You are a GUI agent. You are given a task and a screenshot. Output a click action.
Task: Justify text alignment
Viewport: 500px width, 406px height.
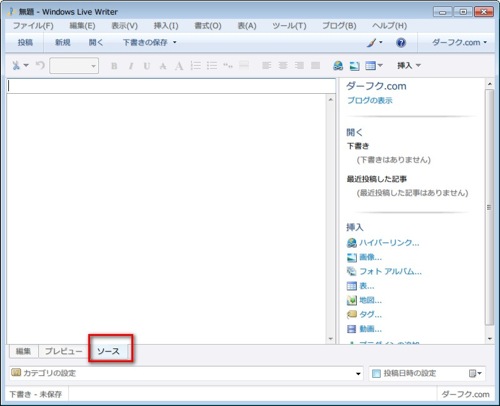(315, 65)
